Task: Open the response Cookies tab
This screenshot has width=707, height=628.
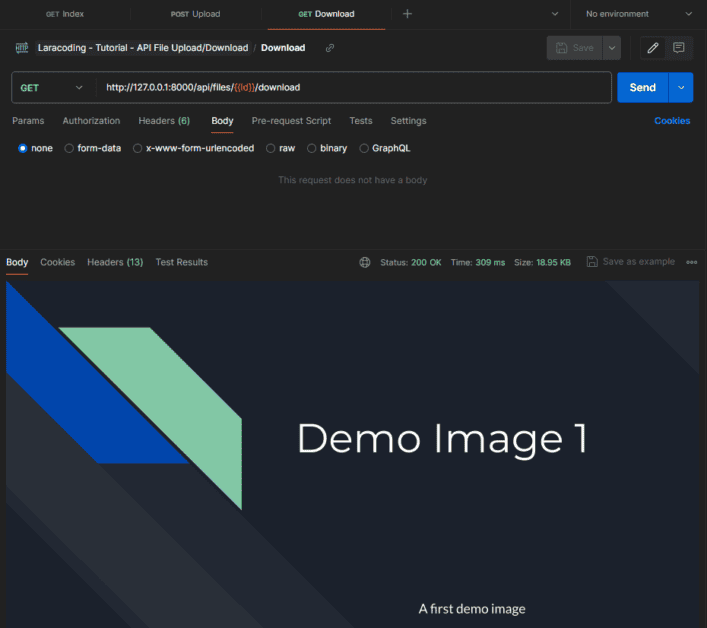Action: [x=58, y=262]
